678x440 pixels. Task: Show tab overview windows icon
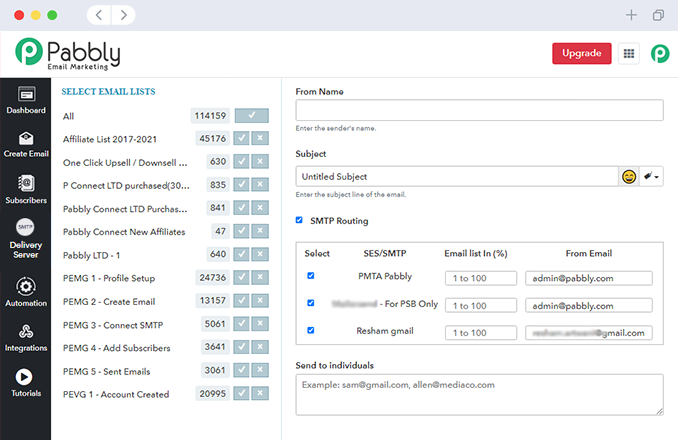658,15
